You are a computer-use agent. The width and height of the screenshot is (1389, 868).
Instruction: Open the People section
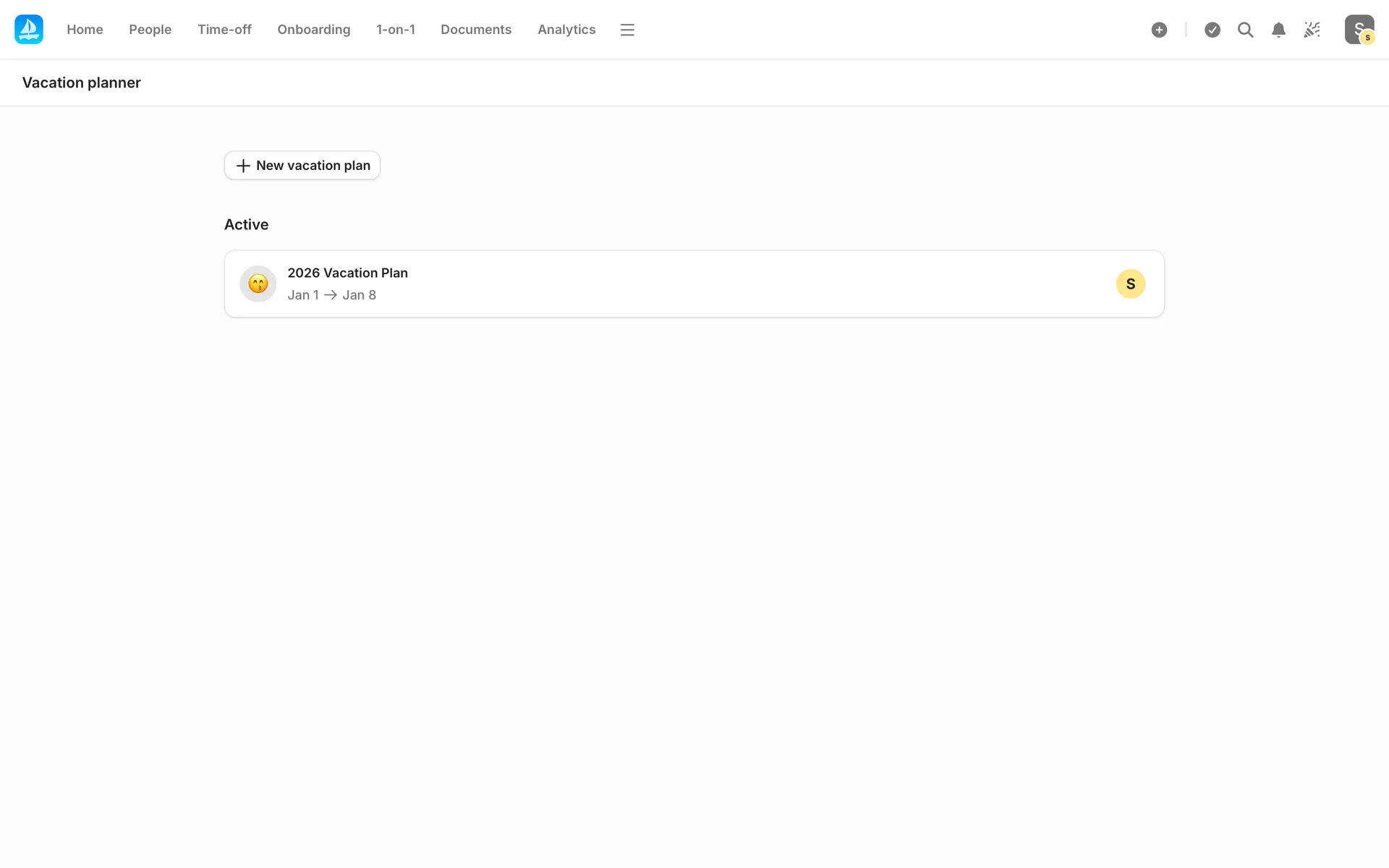click(x=150, y=30)
